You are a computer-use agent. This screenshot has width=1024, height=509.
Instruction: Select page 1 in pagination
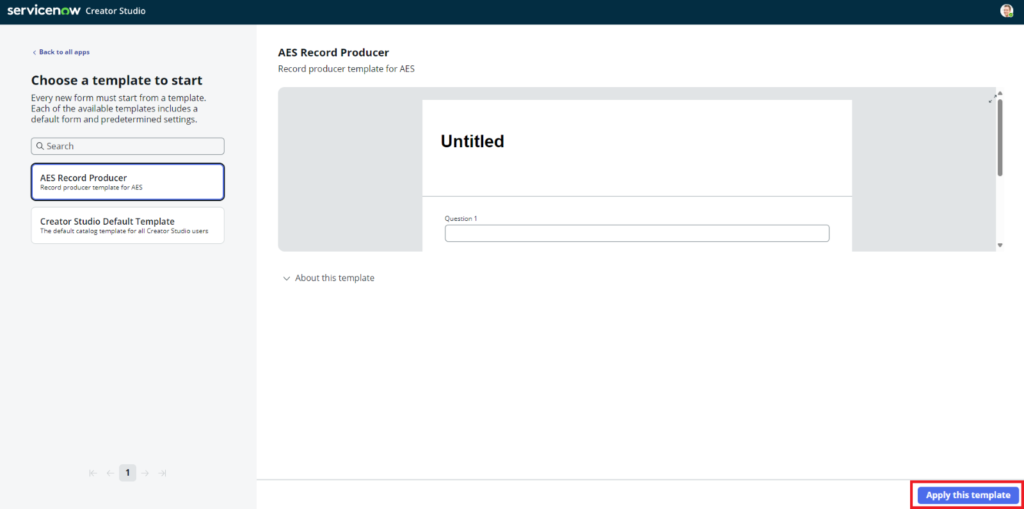pos(127,473)
